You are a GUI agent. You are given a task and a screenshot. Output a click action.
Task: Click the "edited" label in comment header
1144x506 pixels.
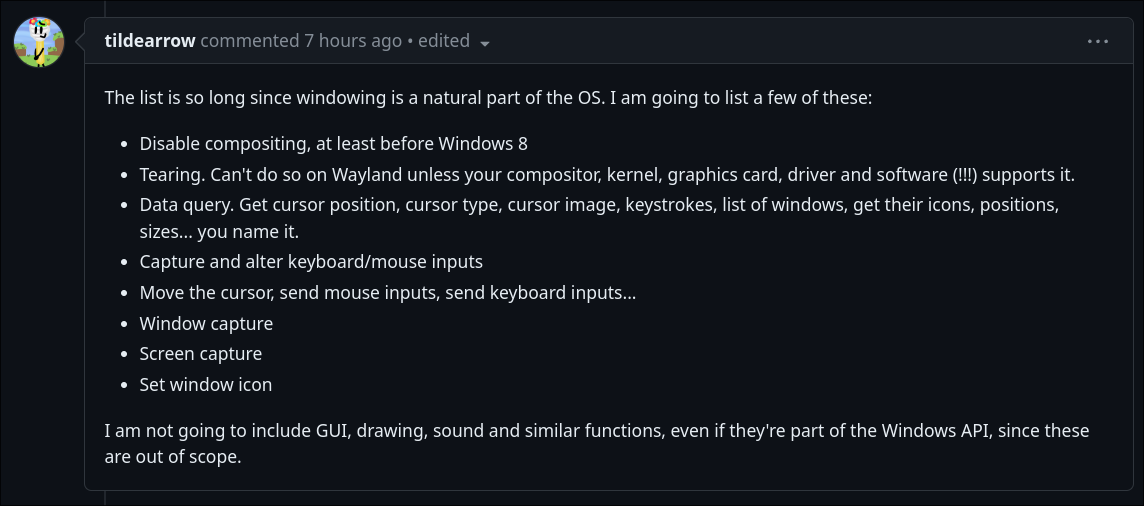click(444, 41)
